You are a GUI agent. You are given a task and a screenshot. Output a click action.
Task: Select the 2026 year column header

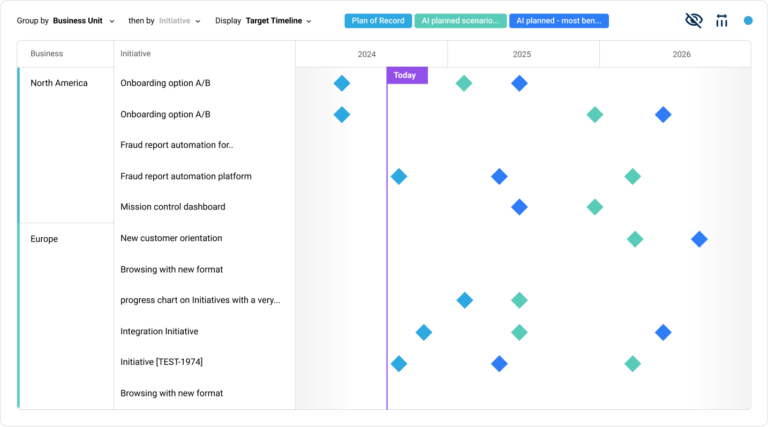point(681,54)
